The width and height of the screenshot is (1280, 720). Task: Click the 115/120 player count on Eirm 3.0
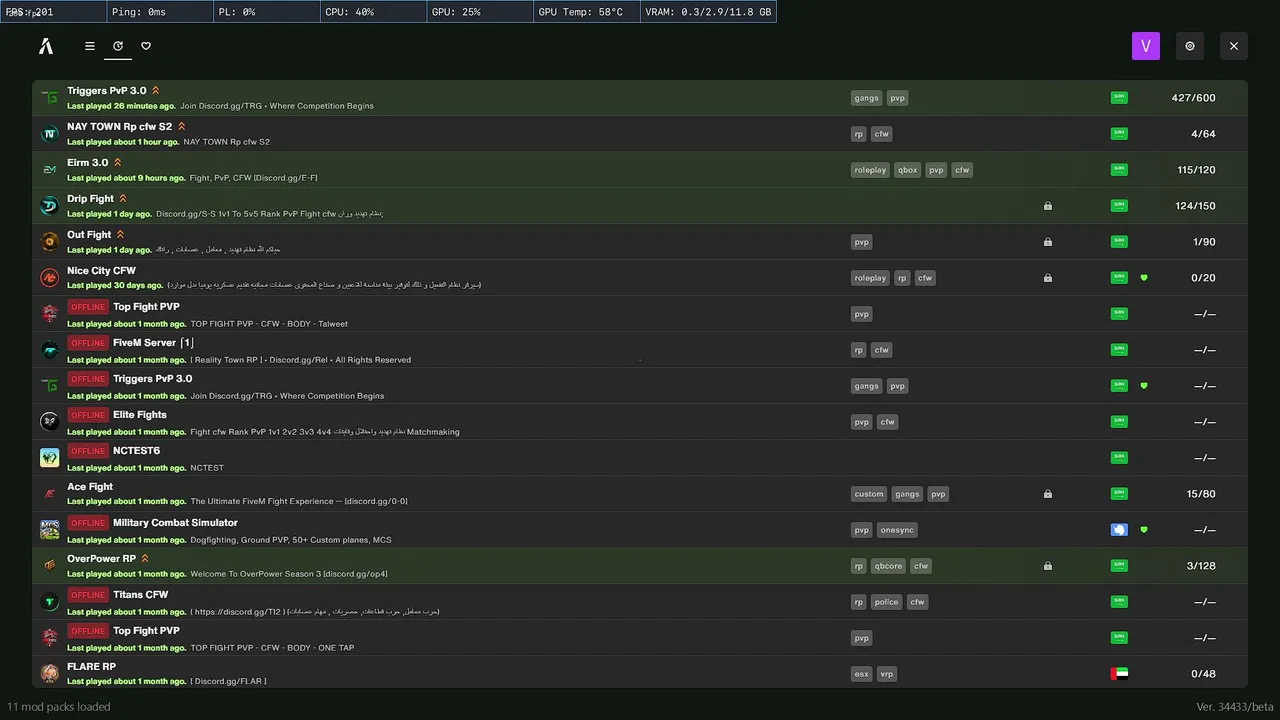[x=1197, y=170]
